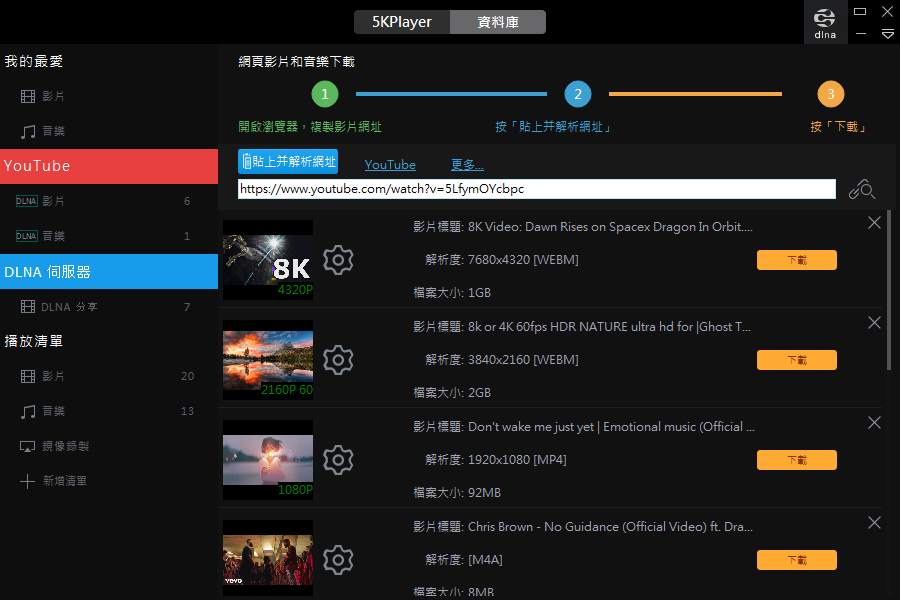
Task: Open the DLNA settings icon
Action: click(x=825, y=22)
